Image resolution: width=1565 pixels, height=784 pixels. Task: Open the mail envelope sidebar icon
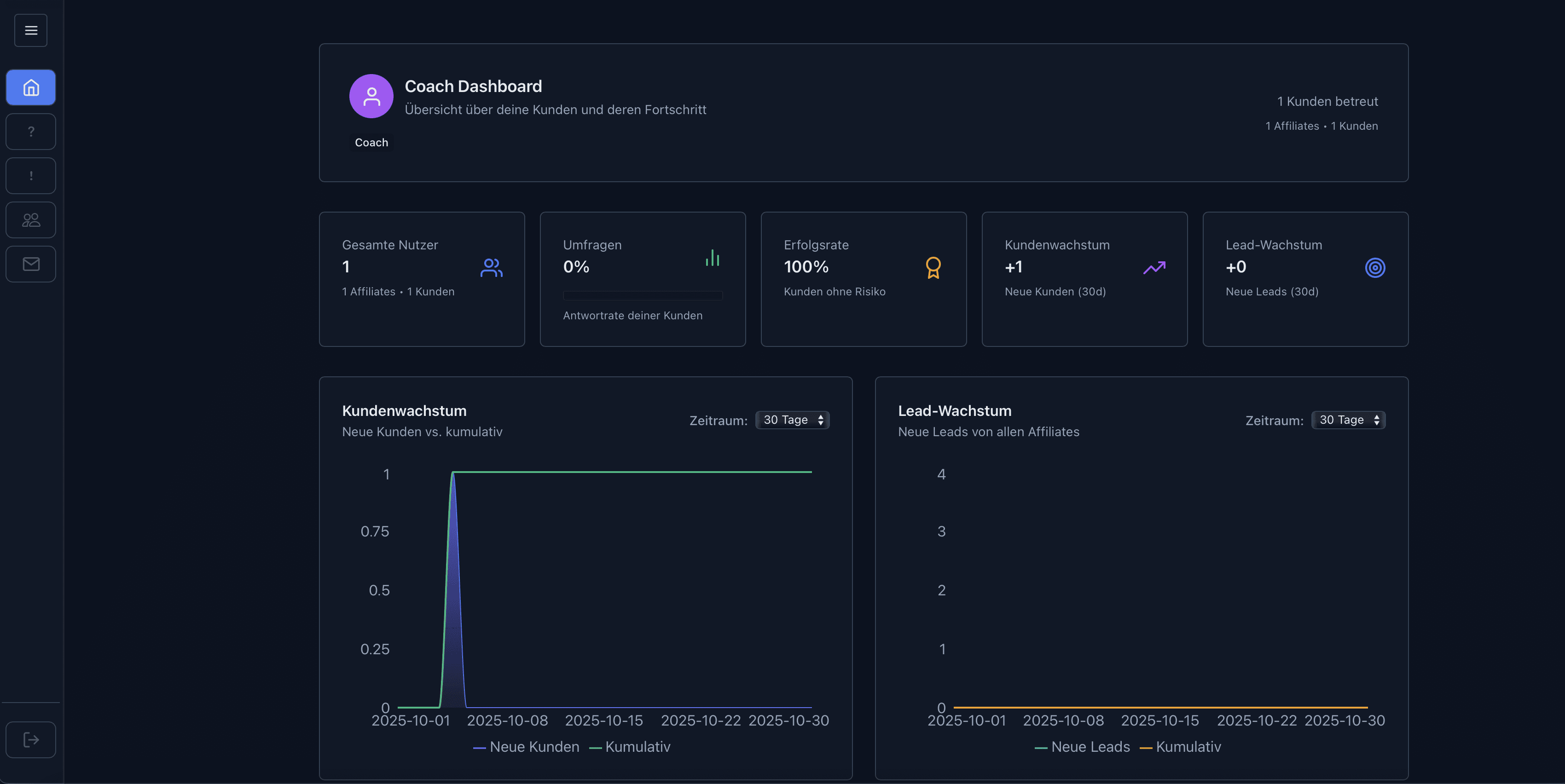[31, 264]
